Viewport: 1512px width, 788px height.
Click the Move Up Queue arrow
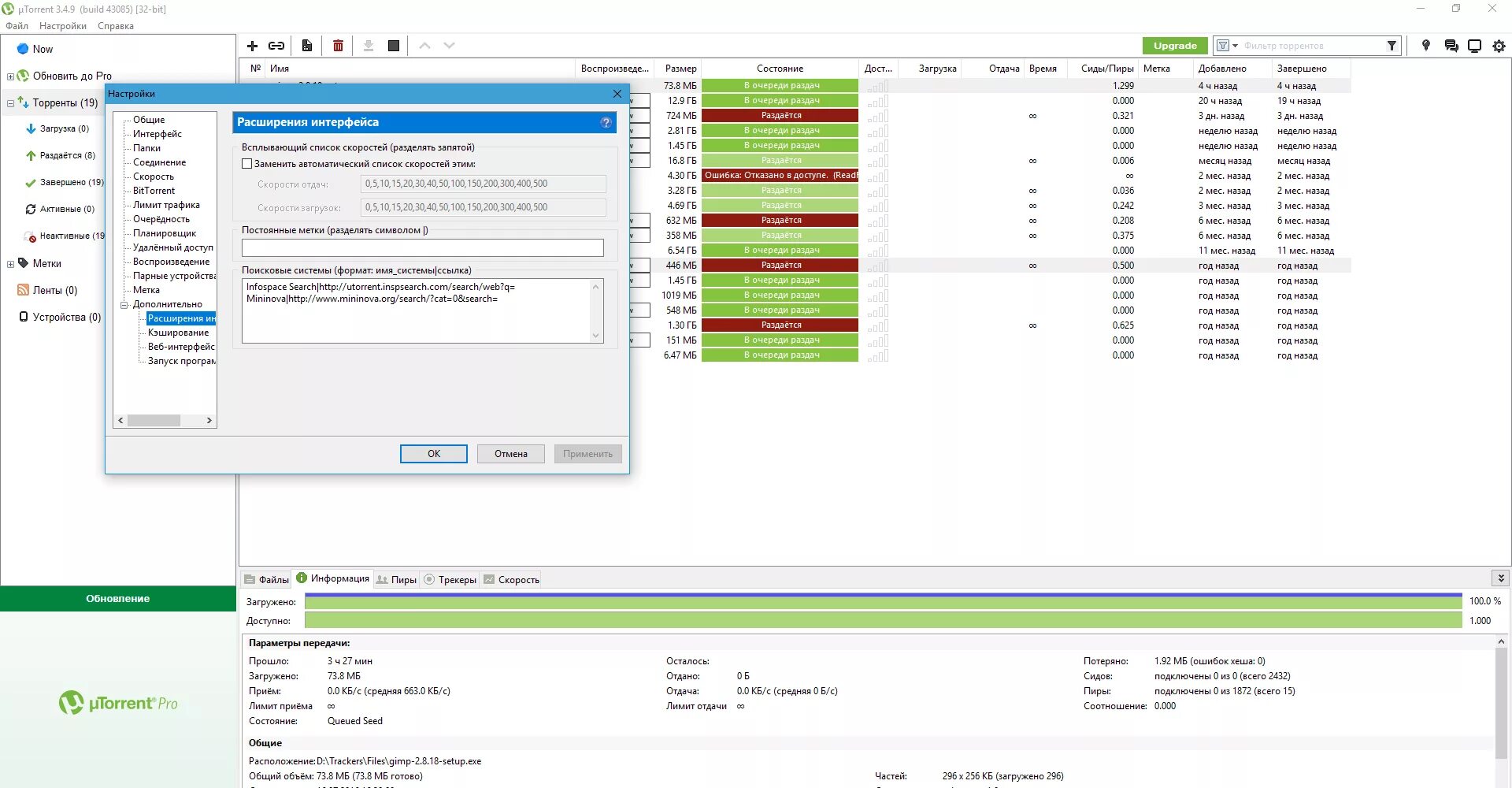[424, 46]
